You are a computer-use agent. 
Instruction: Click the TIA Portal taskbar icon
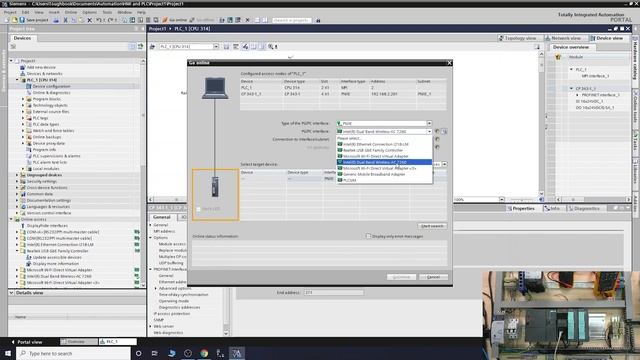pyautogui.click(x=237, y=353)
